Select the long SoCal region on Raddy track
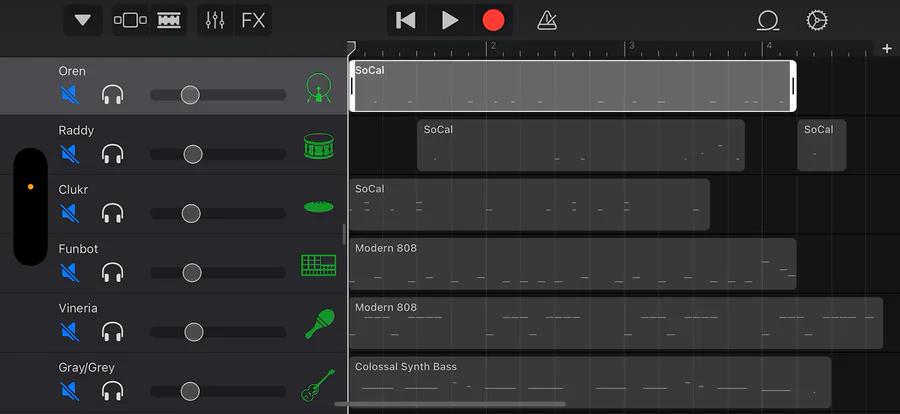This screenshot has height=414, width=900. [x=581, y=145]
